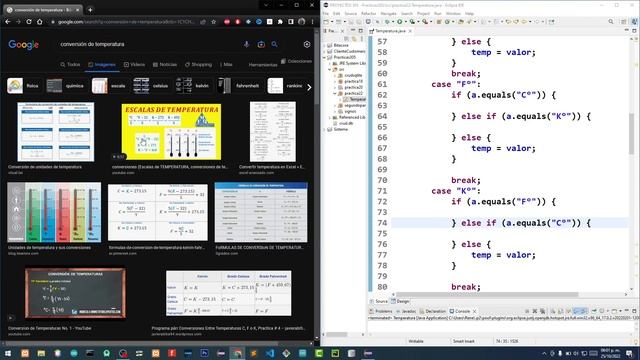Click code line 74 in the editor

coord(510,223)
